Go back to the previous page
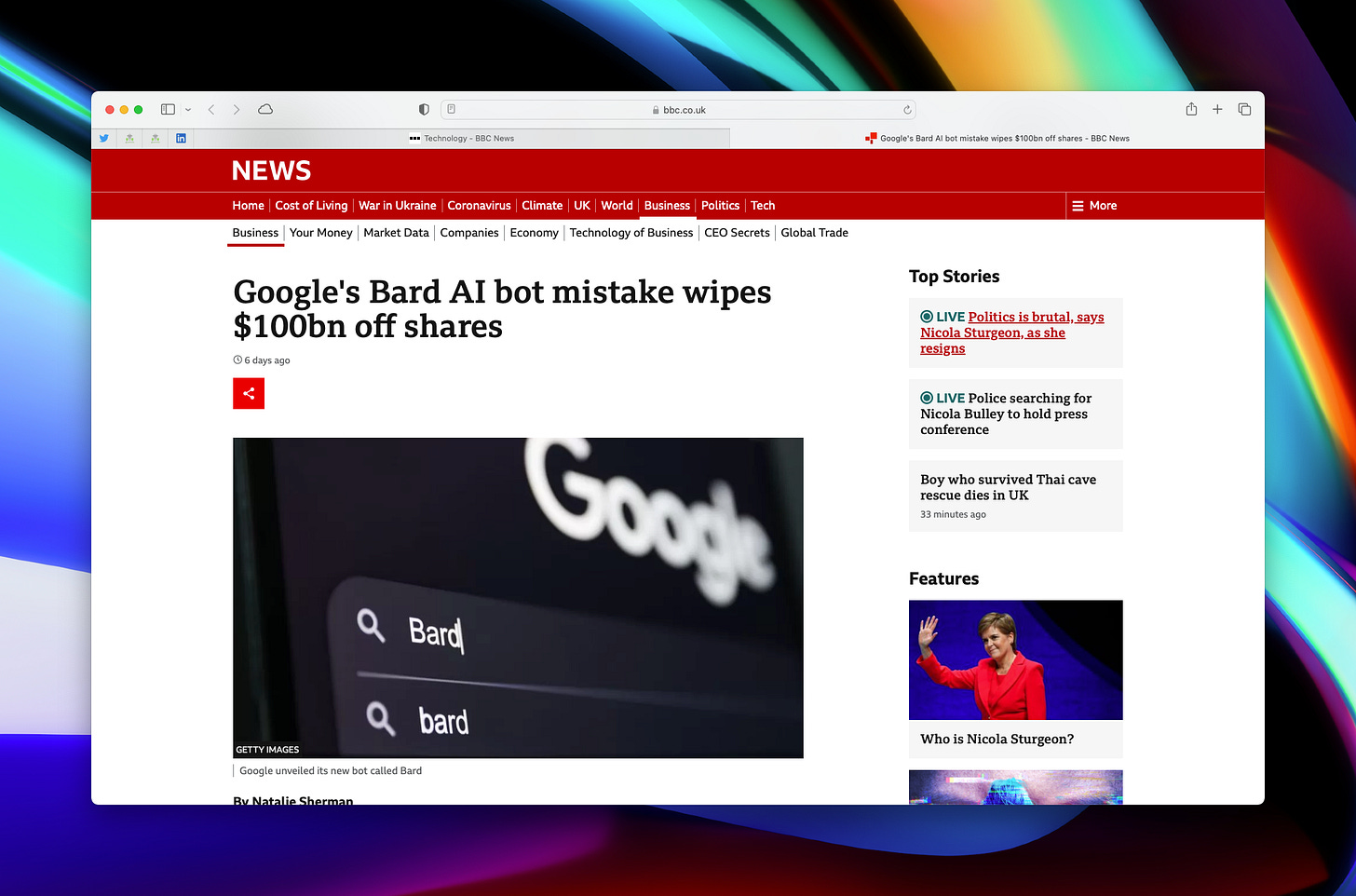The height and width of the screenshot is (896, 1356). coord(211,109)
